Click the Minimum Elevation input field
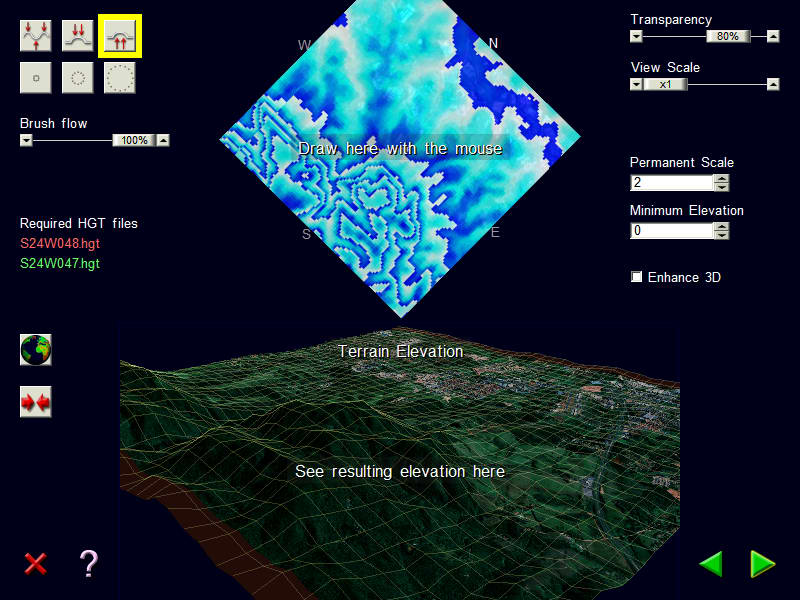Viewport: 800px width, 600px height. (670, 231)
